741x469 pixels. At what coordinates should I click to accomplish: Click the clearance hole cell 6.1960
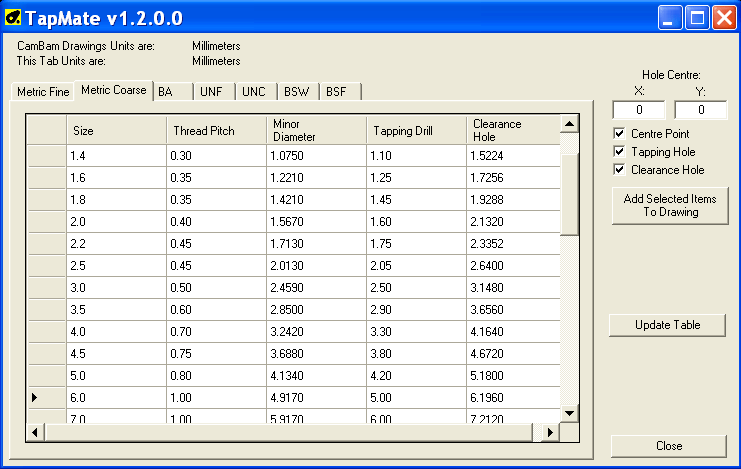(x=513, y=398)
